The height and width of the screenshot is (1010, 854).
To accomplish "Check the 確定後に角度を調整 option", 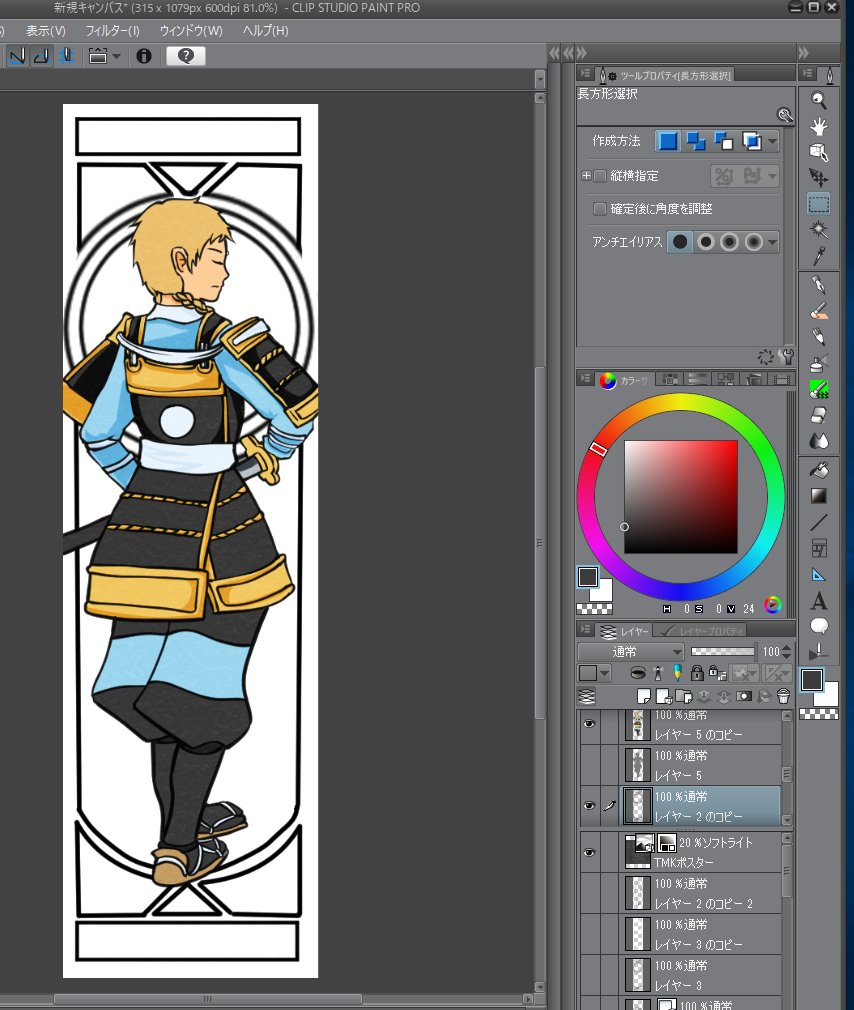I will (x=600, y=209).
